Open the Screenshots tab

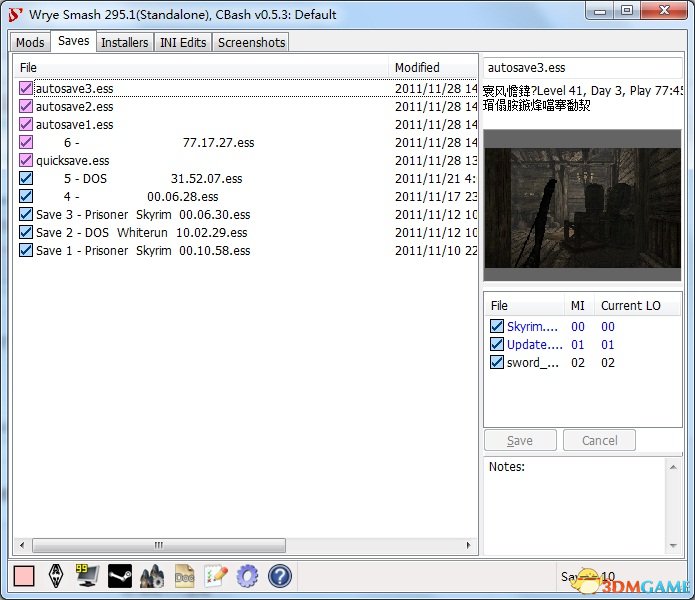pos(251,43)
